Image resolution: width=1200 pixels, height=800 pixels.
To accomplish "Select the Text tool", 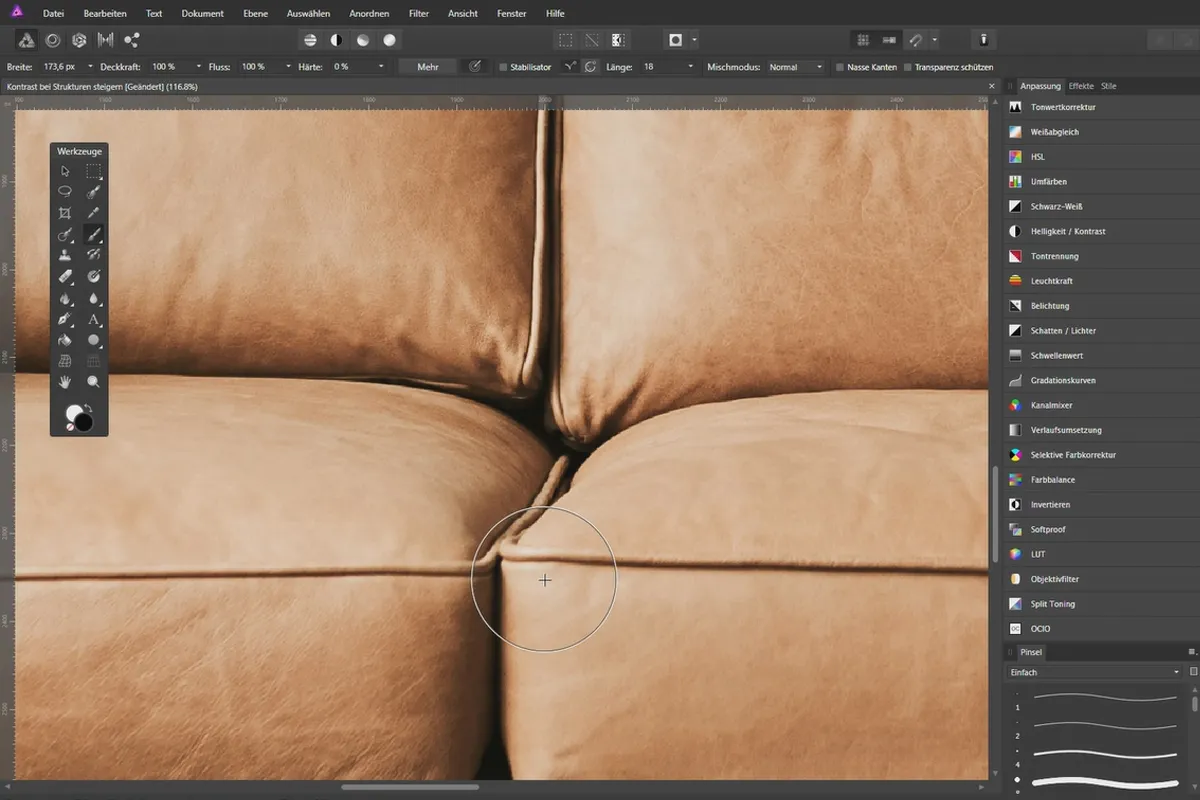I will (x=94, y=319).
